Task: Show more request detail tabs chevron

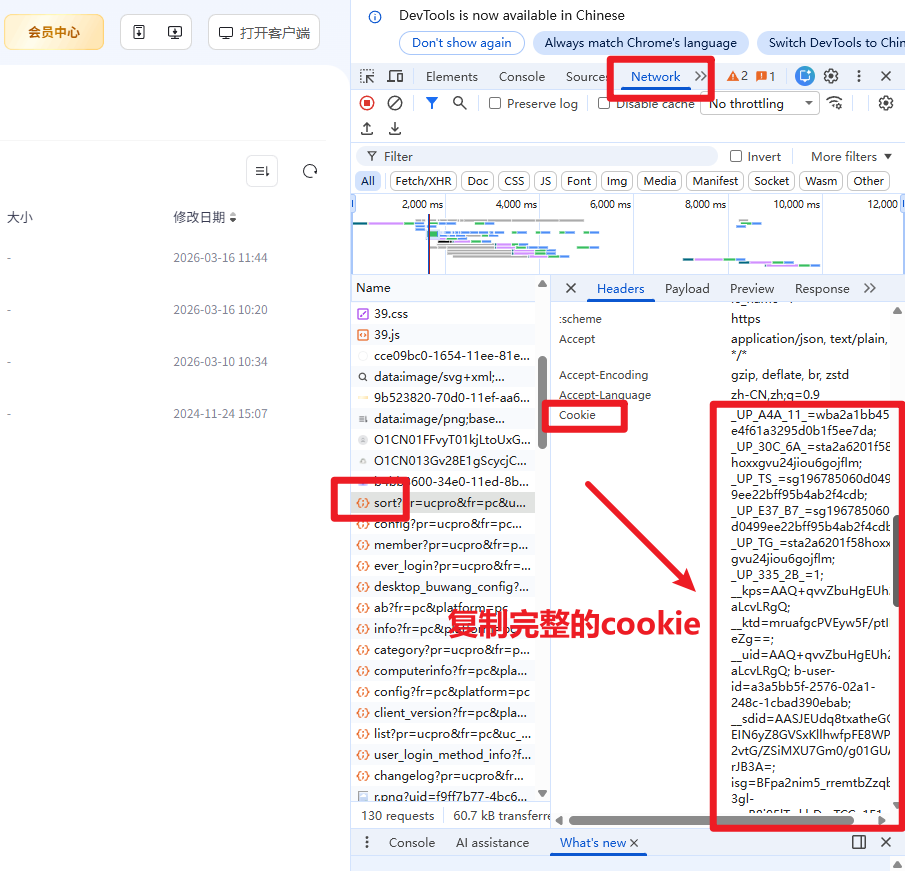Action: point(870,288)
